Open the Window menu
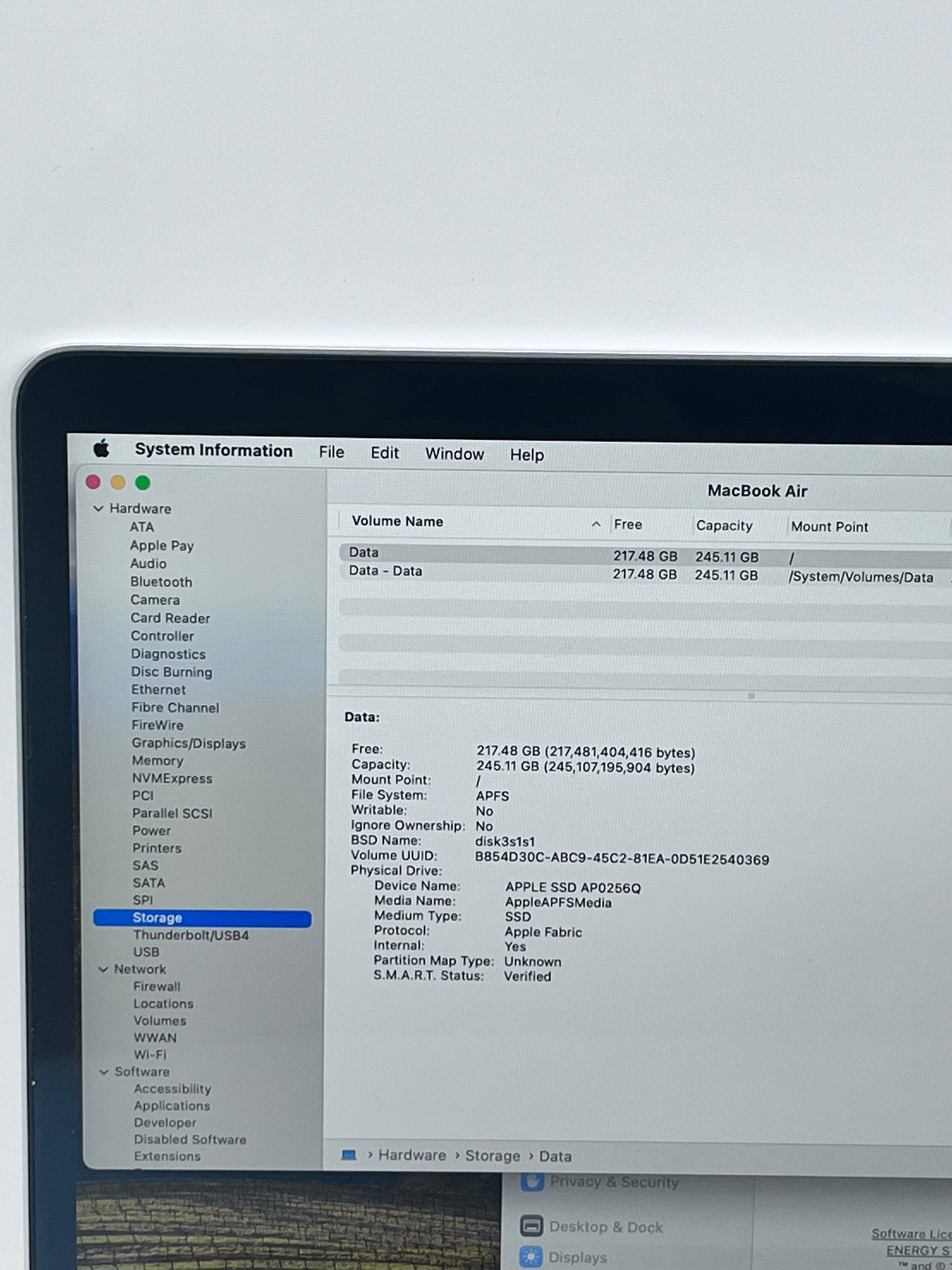This screenshot has width=952, height=1270. click(x=455, y=454)
